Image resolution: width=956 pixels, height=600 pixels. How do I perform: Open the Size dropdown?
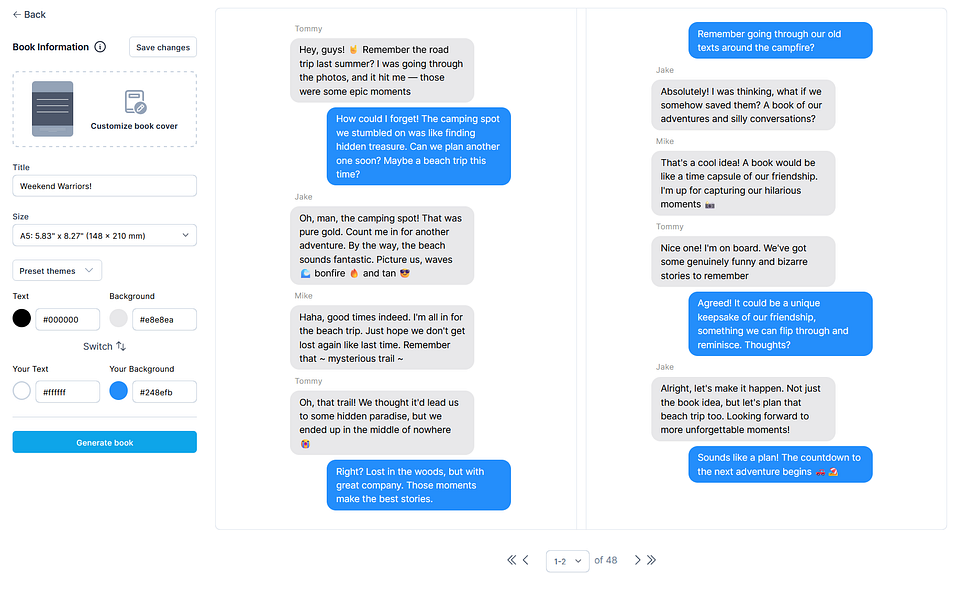(104, 235)
